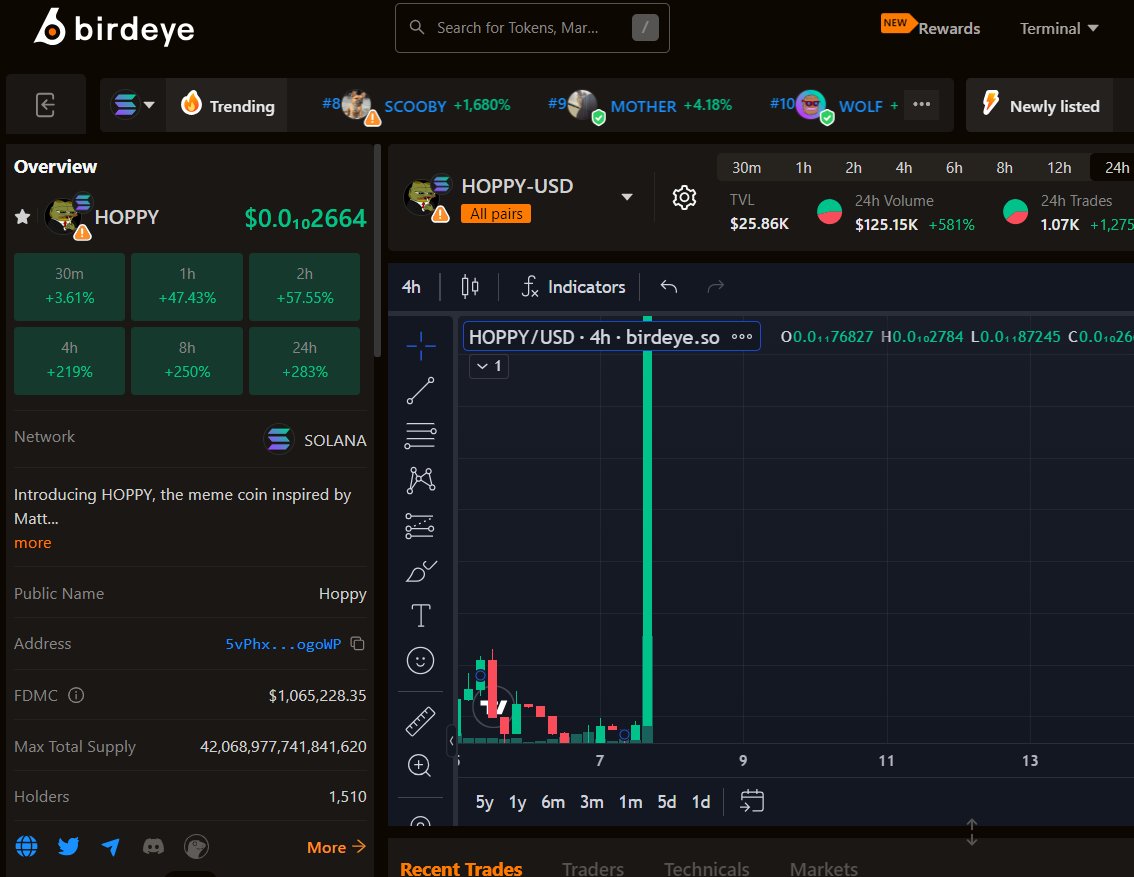This screenshot has height=877, width=1134.
Task: Select the XABCD pattern tool
Action: 420,480
